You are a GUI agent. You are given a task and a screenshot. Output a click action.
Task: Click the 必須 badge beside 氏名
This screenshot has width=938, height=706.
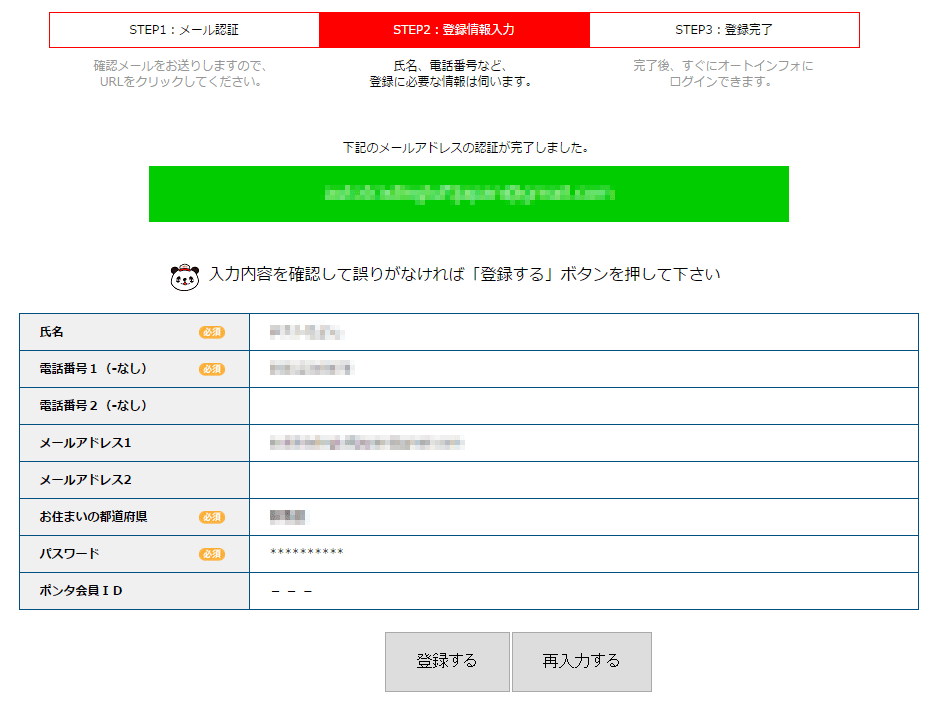(211, 332)
